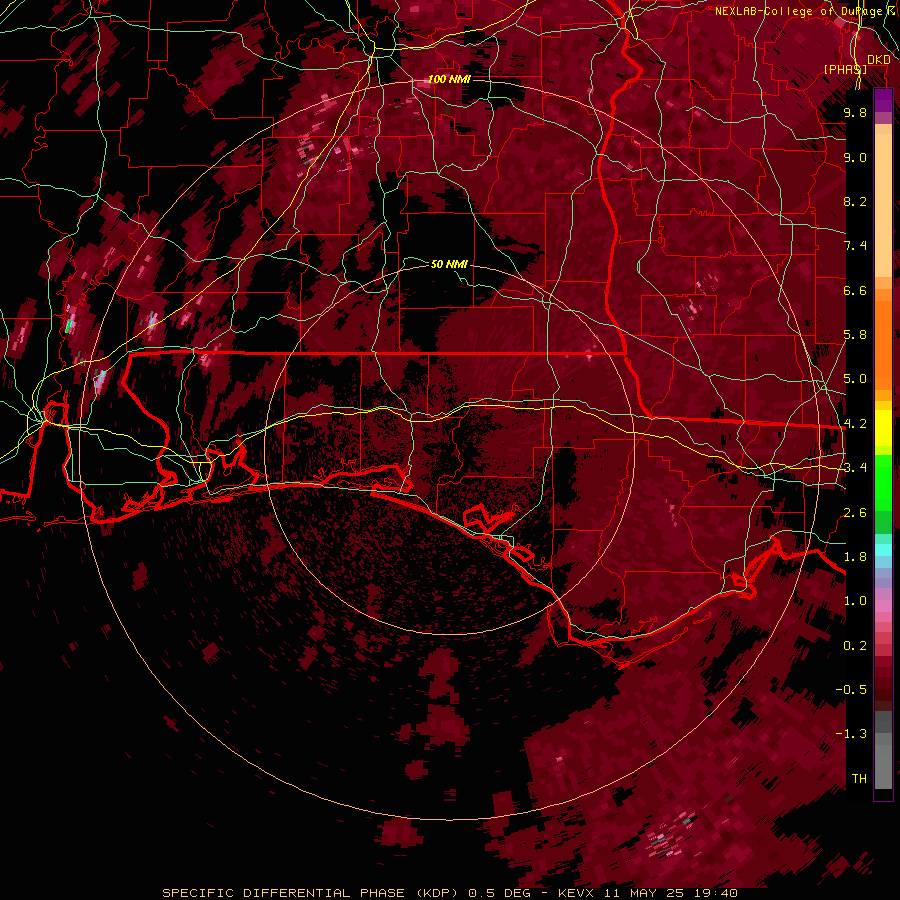Click the 3.4 scale value
The height and width of the screenshot is (900, 900).
(x=855, y=468)
